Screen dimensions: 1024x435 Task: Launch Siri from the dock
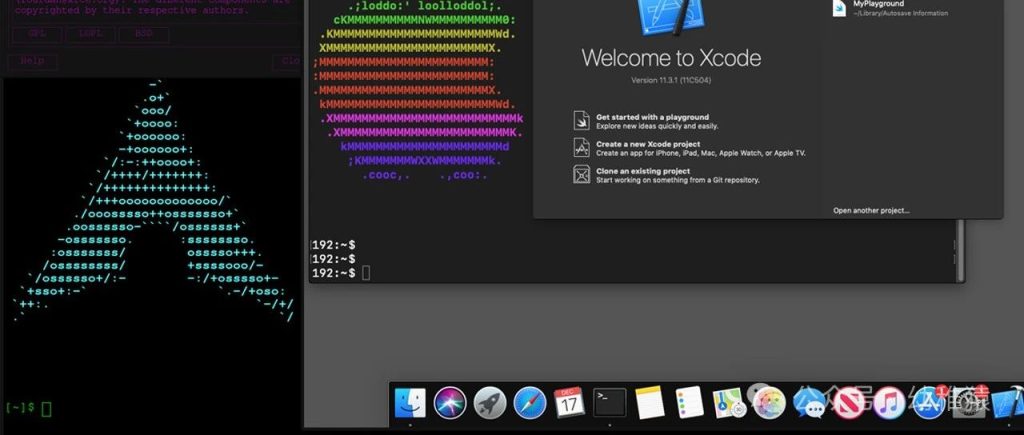pos(450,403)
